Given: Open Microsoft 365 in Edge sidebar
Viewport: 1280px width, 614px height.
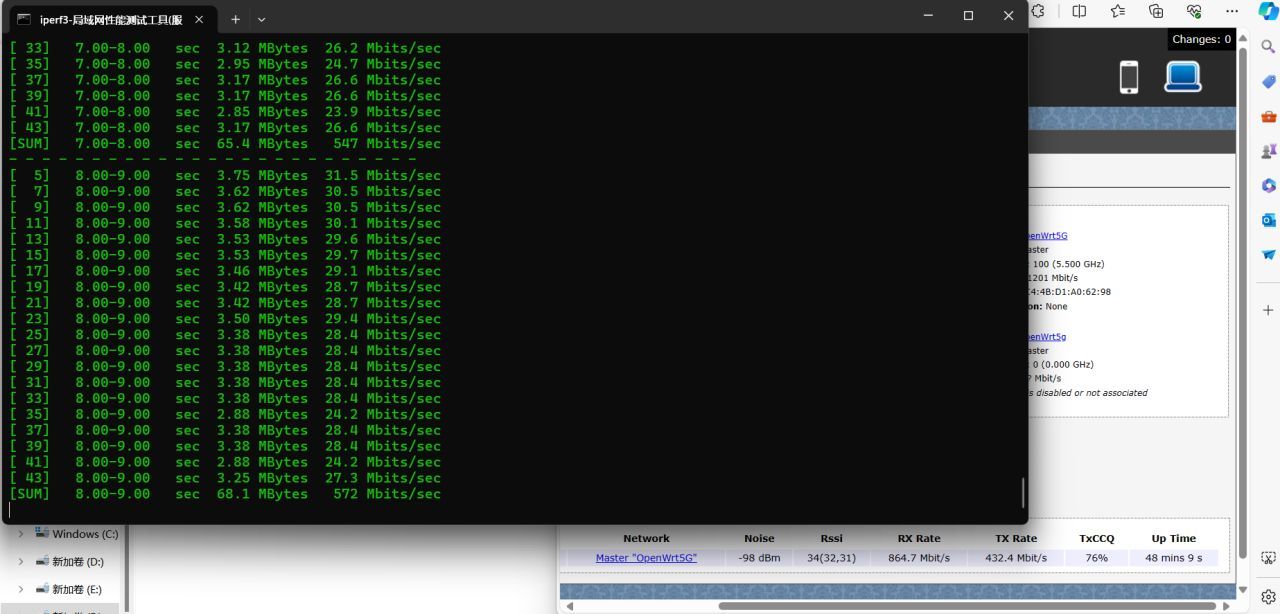Looking at the screenshot, I should tap(1268, 186).
